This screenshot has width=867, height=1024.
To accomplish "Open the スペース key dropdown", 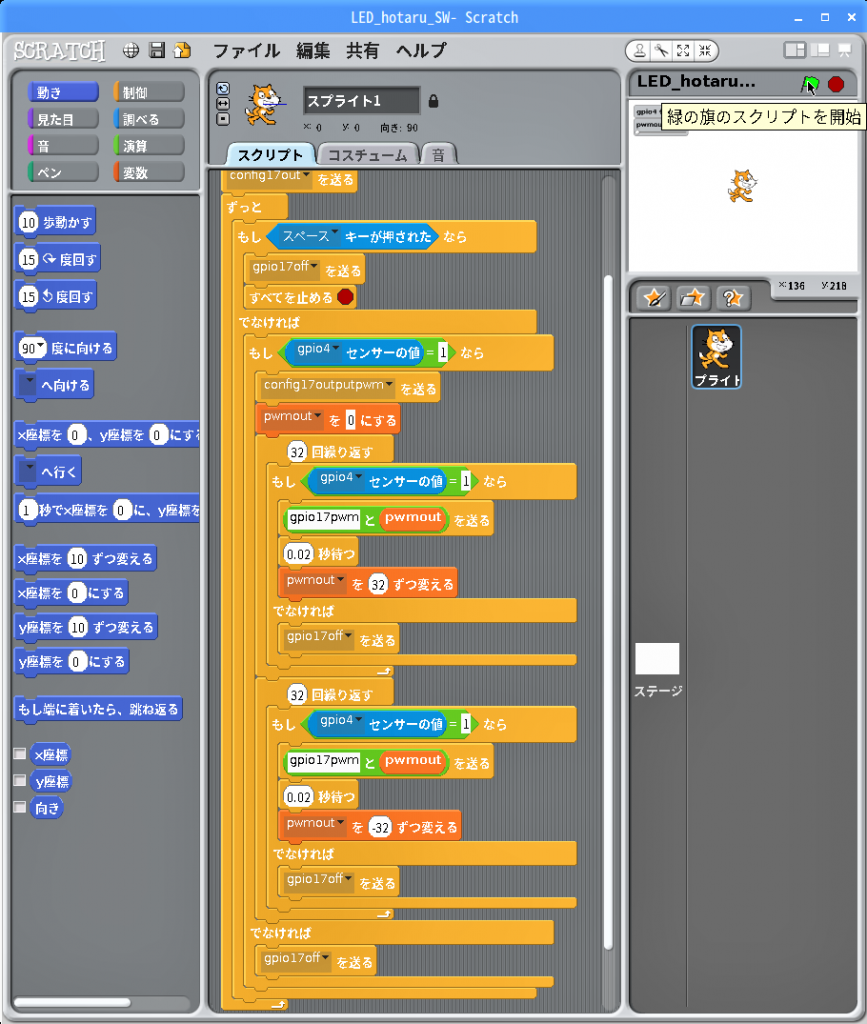I will click(x=336, y=234).
